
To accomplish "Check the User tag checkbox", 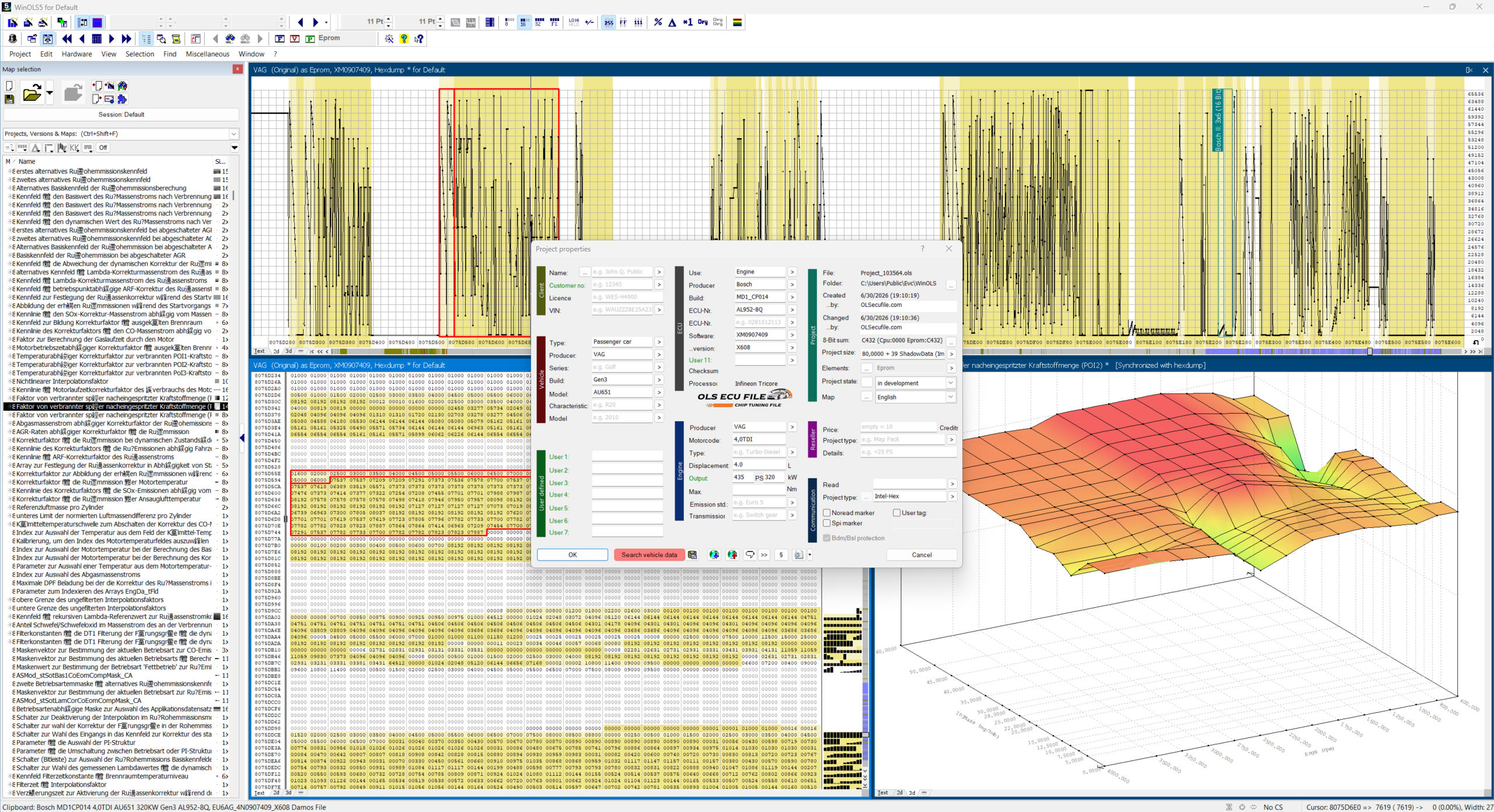I will [x=896, y=513].
